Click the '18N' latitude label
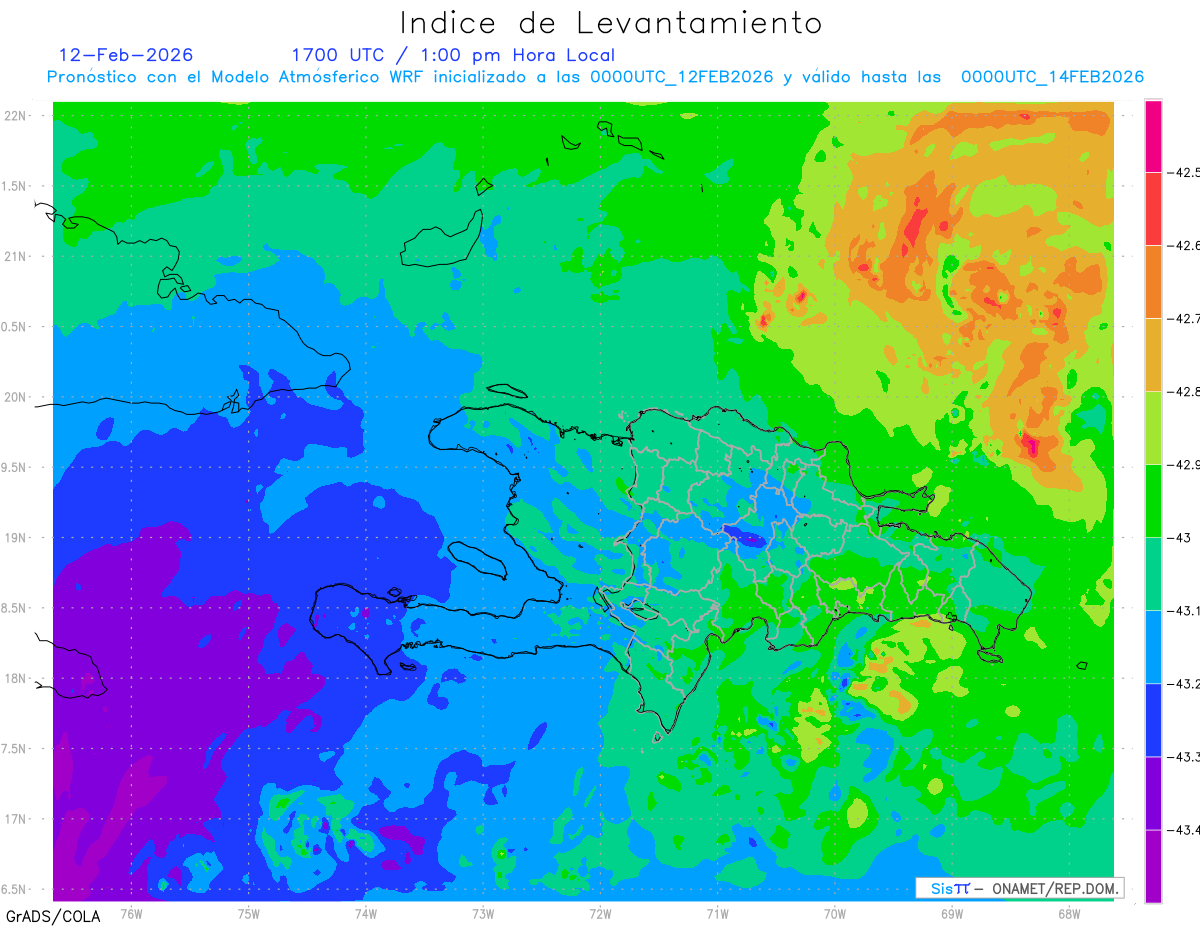1200x927 pixels. 17,679
